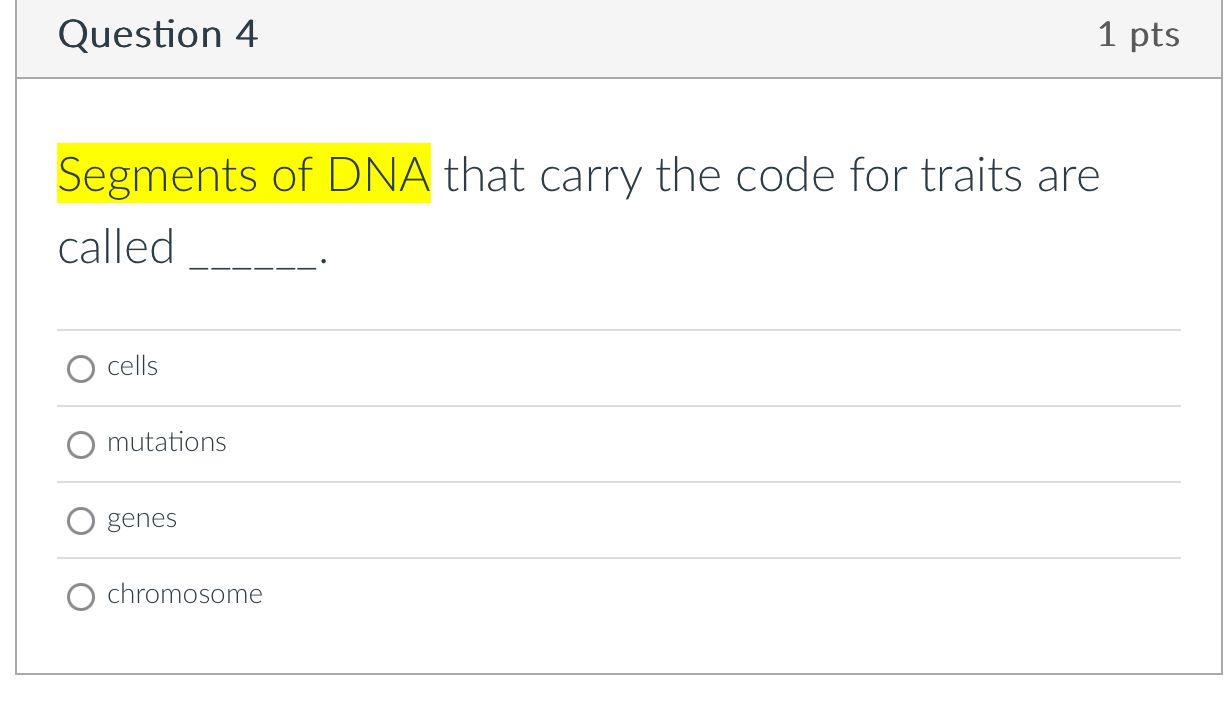Viewport: 1229px width, 706px height.
Task: Click the 'mutations' answer label text
Action: coord(167,443)
